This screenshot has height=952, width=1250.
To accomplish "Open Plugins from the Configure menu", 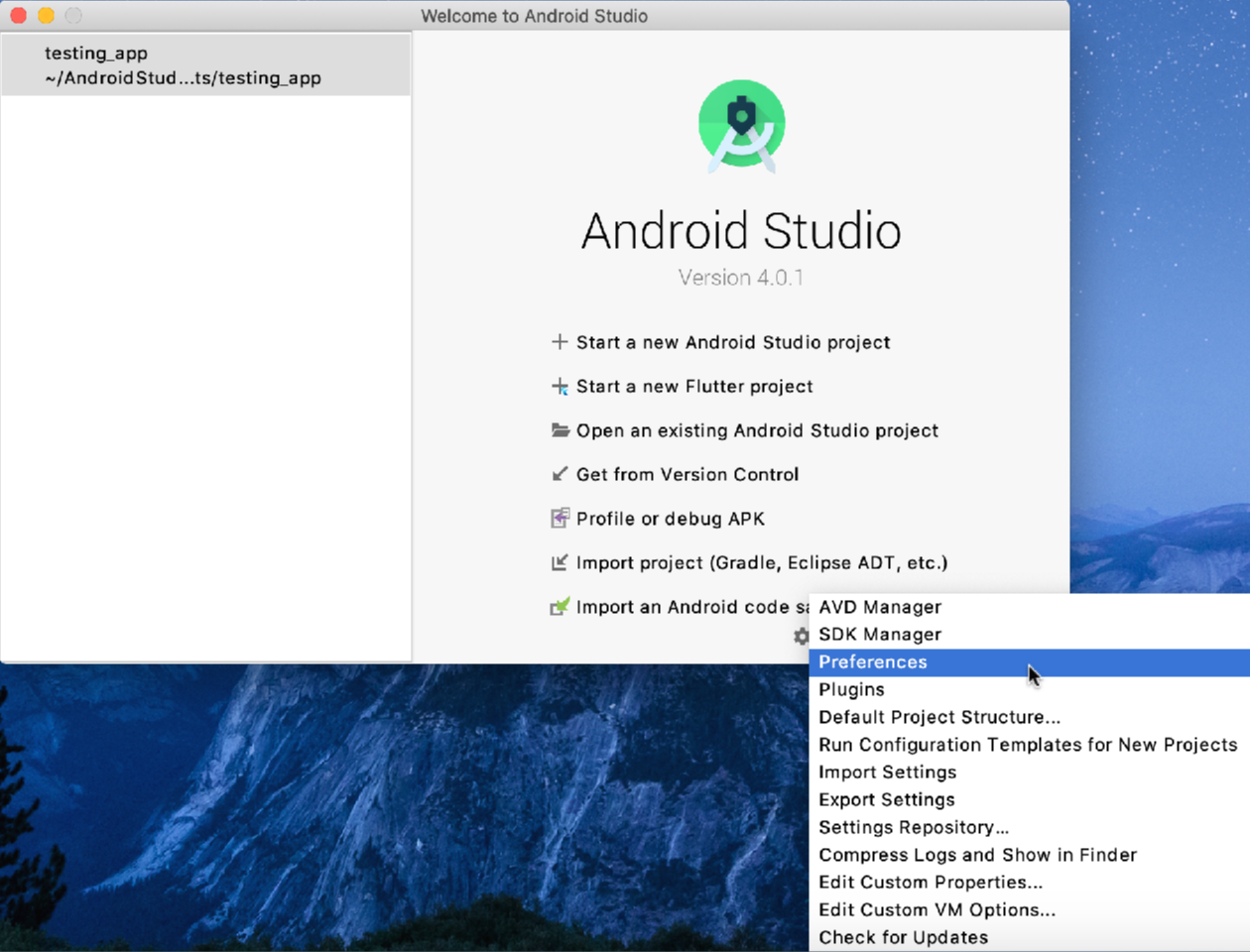I will click(1030, 689).
